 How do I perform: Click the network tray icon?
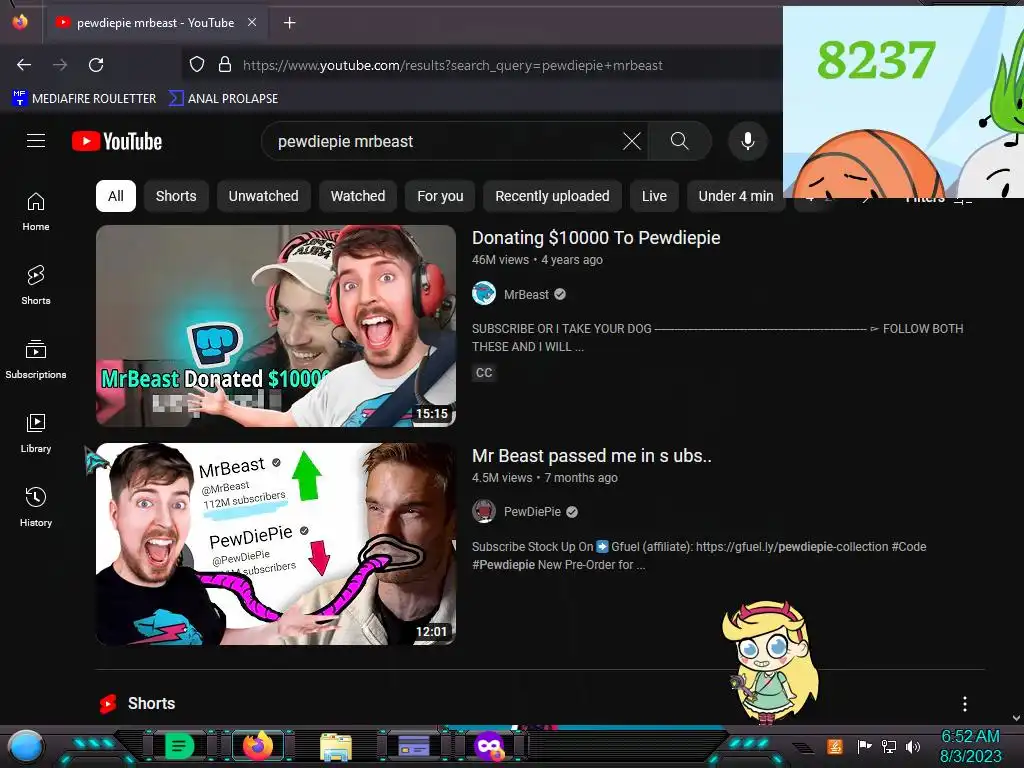point(888,746)
